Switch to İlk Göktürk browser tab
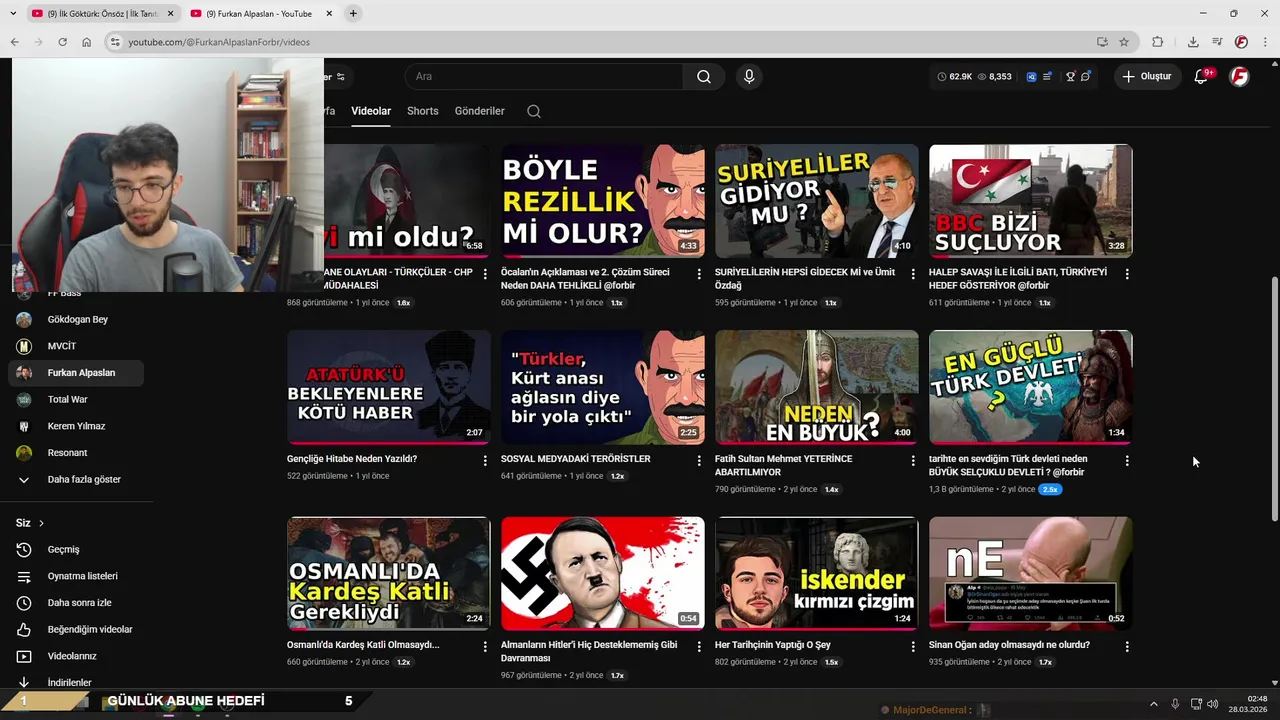 tap(102, 14)
